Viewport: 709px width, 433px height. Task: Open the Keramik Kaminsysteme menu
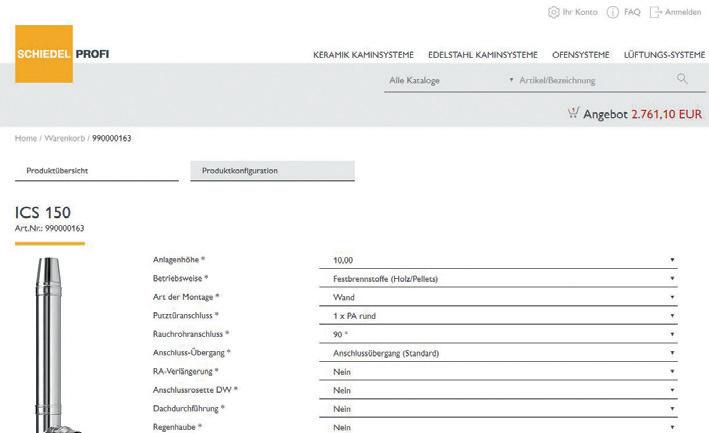pos(363,55)
